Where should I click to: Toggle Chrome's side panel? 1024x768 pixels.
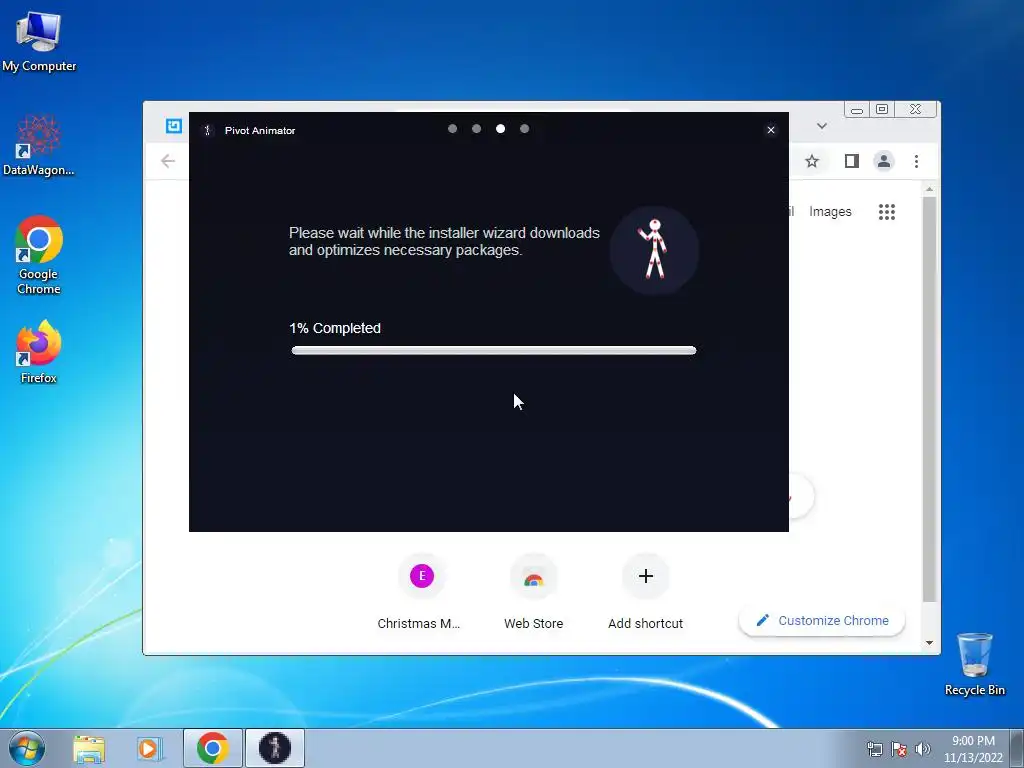pos(852,161)
